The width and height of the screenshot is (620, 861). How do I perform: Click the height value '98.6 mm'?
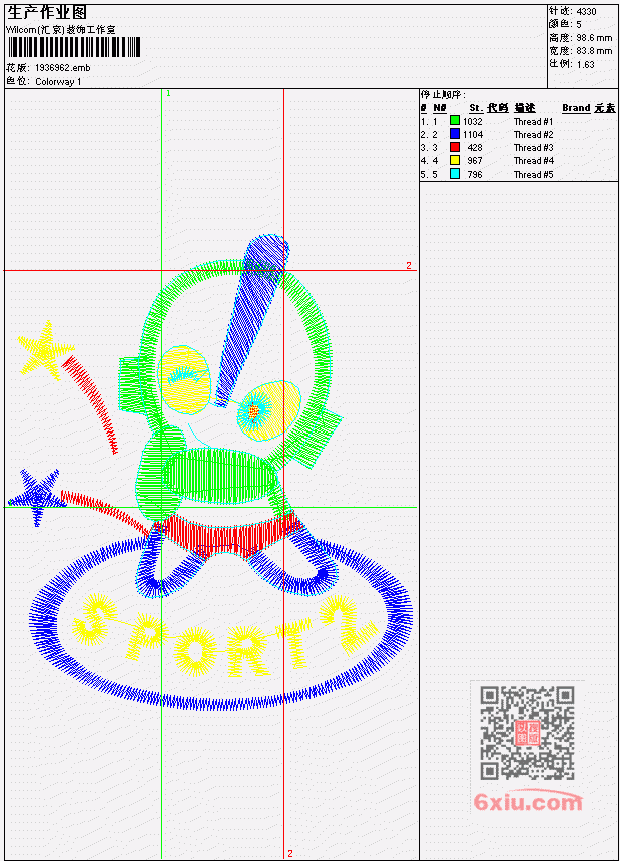(x=594, y=38)
